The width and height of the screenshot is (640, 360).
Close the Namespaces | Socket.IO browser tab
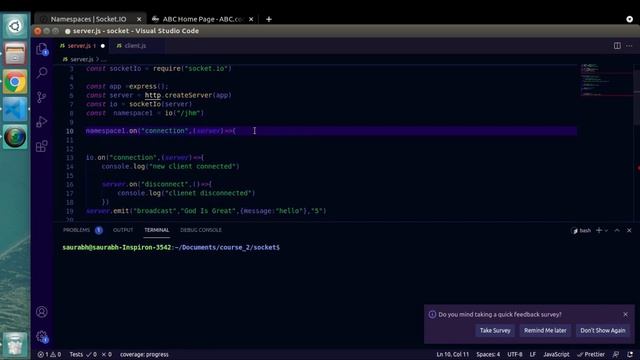pyautogui.click(x=139, y=19)
